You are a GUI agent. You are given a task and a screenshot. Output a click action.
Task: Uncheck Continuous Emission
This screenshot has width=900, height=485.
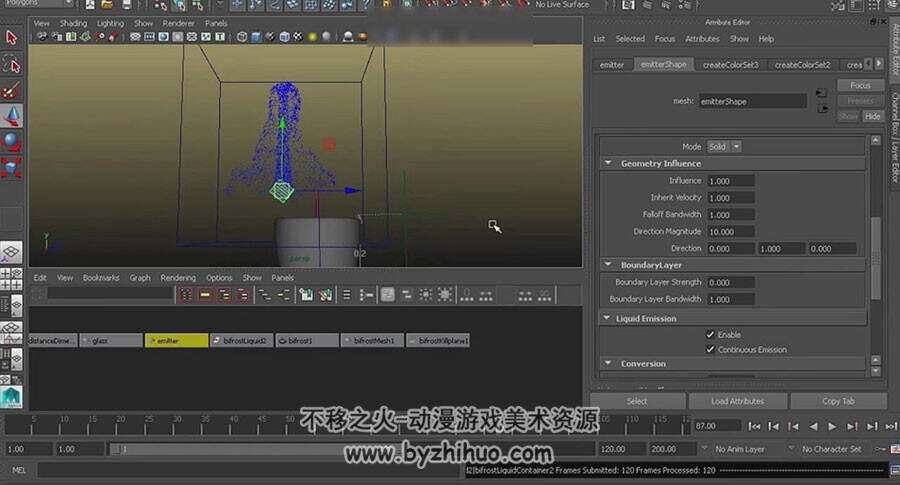tap(710, 350)
